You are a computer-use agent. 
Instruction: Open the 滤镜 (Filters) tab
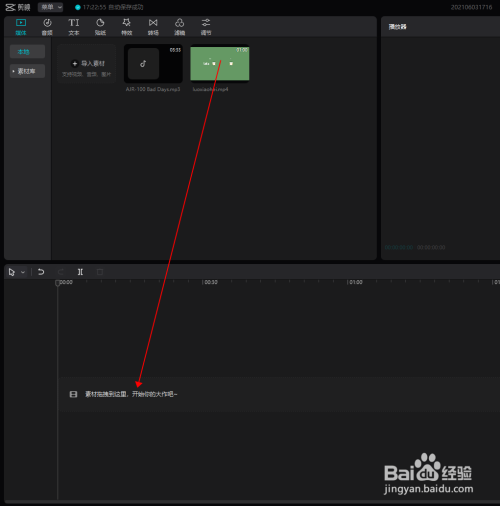[x=179, y=27]
